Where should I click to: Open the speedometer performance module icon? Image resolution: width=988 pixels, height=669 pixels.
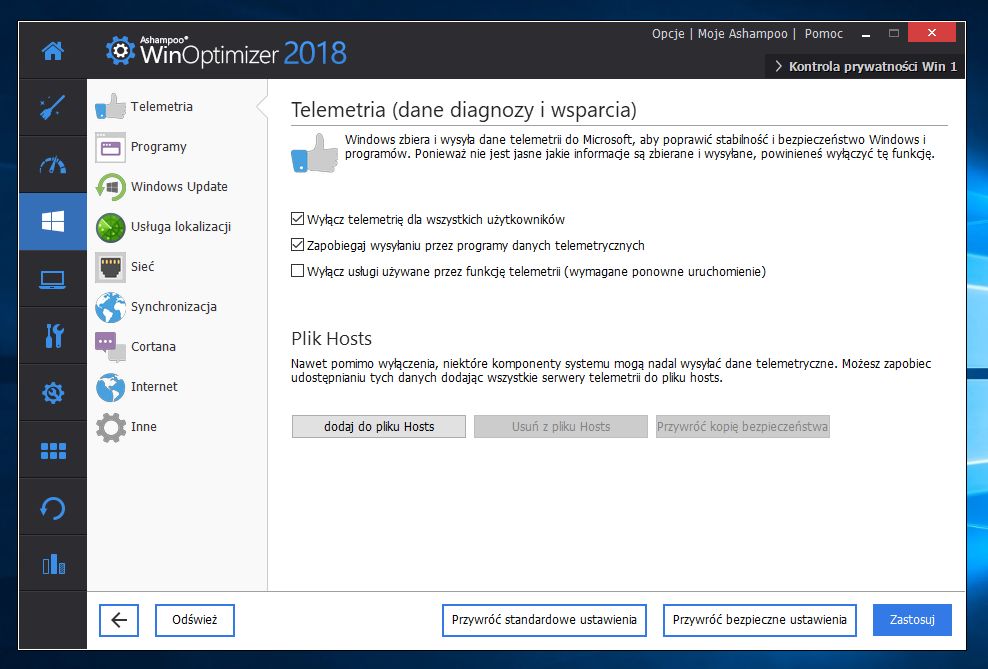(x=53, y=164)
